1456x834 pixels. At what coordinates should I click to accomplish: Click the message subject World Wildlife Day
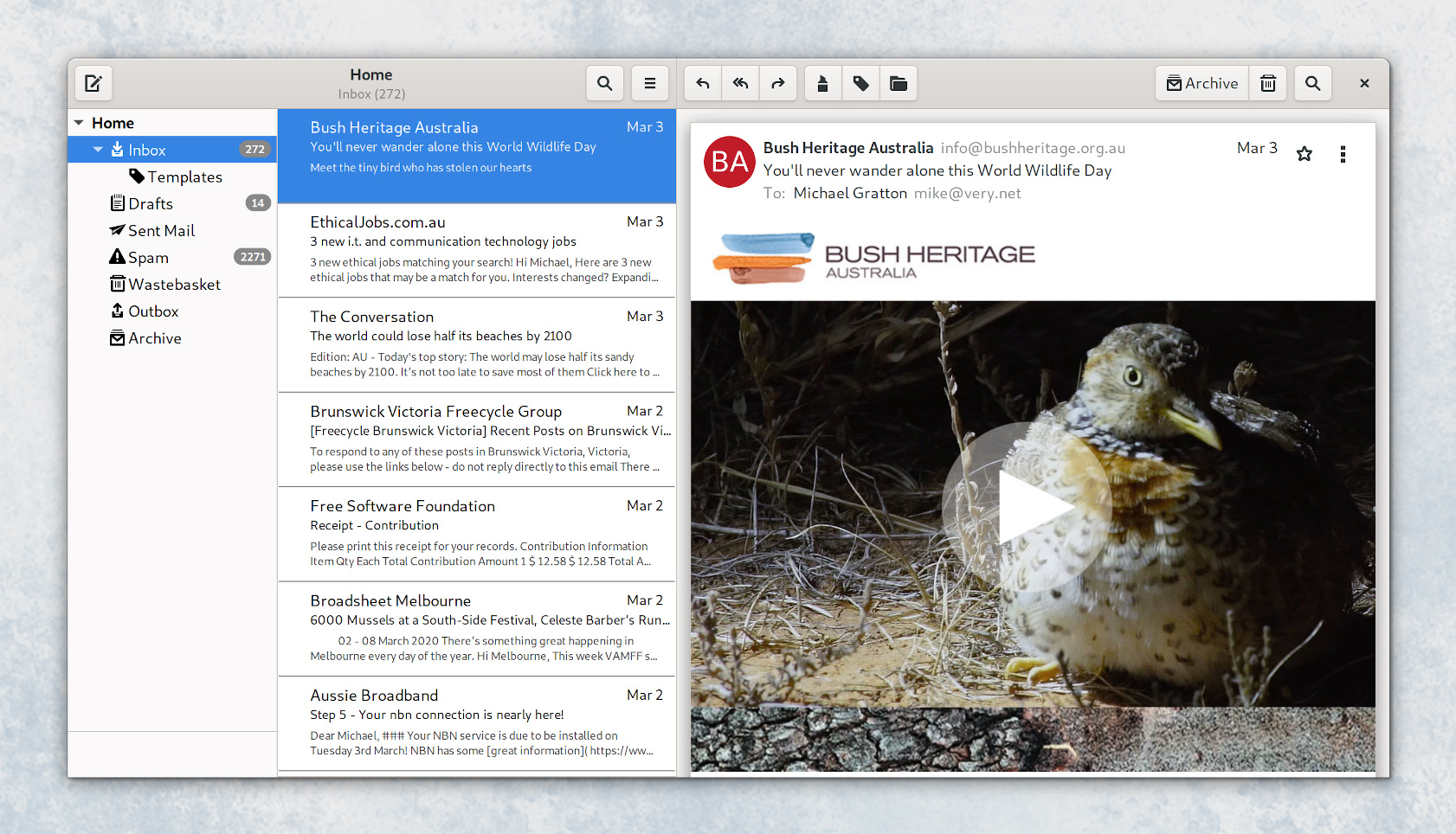937,170
